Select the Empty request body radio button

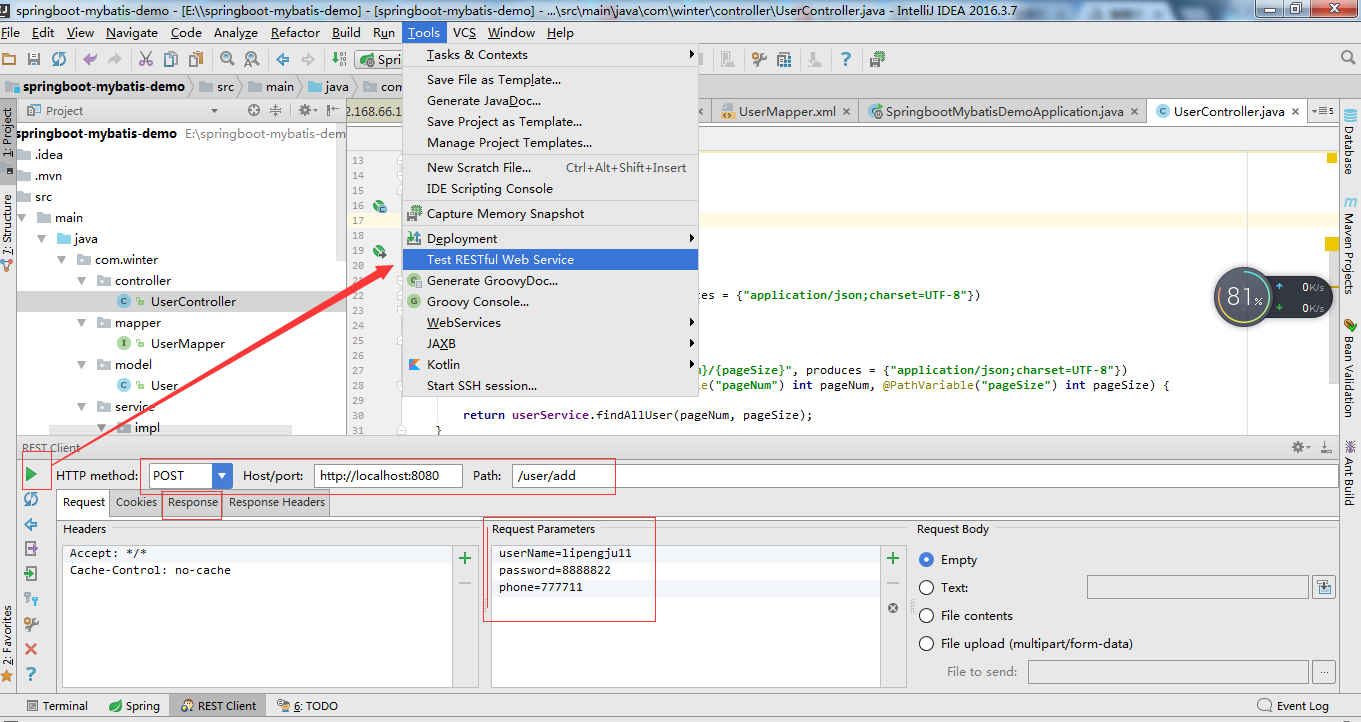pos(926,560)
